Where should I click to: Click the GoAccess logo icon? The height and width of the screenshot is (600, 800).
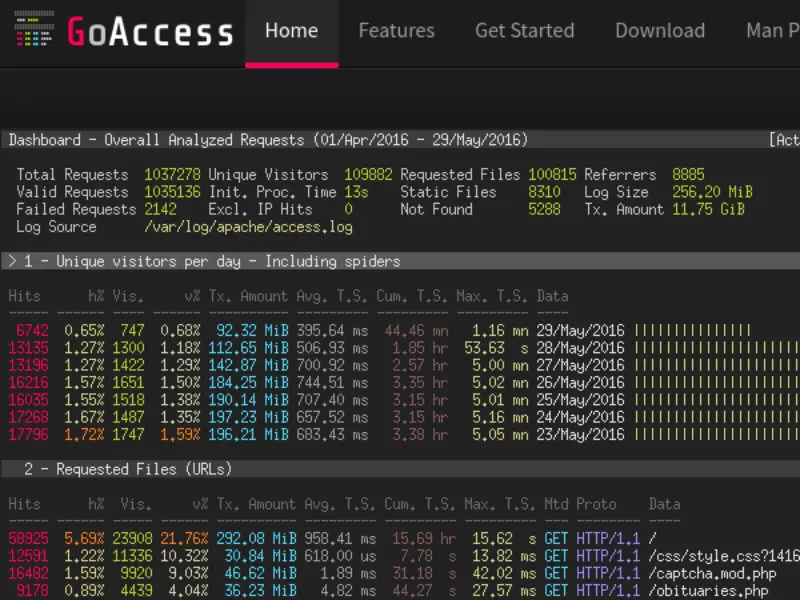[x=150, y=31]
